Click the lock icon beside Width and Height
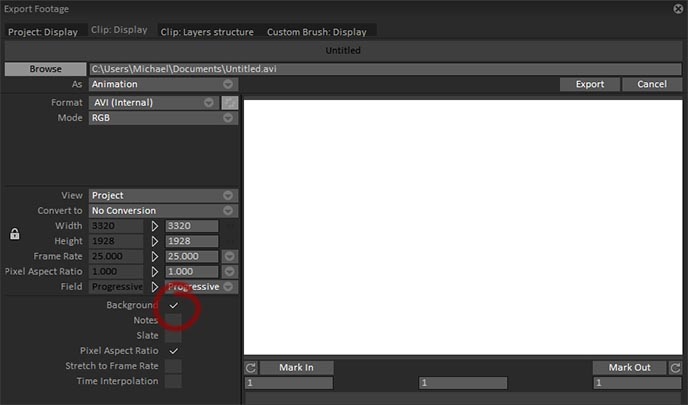Screen dimensions: 688x405 [14, 234]
